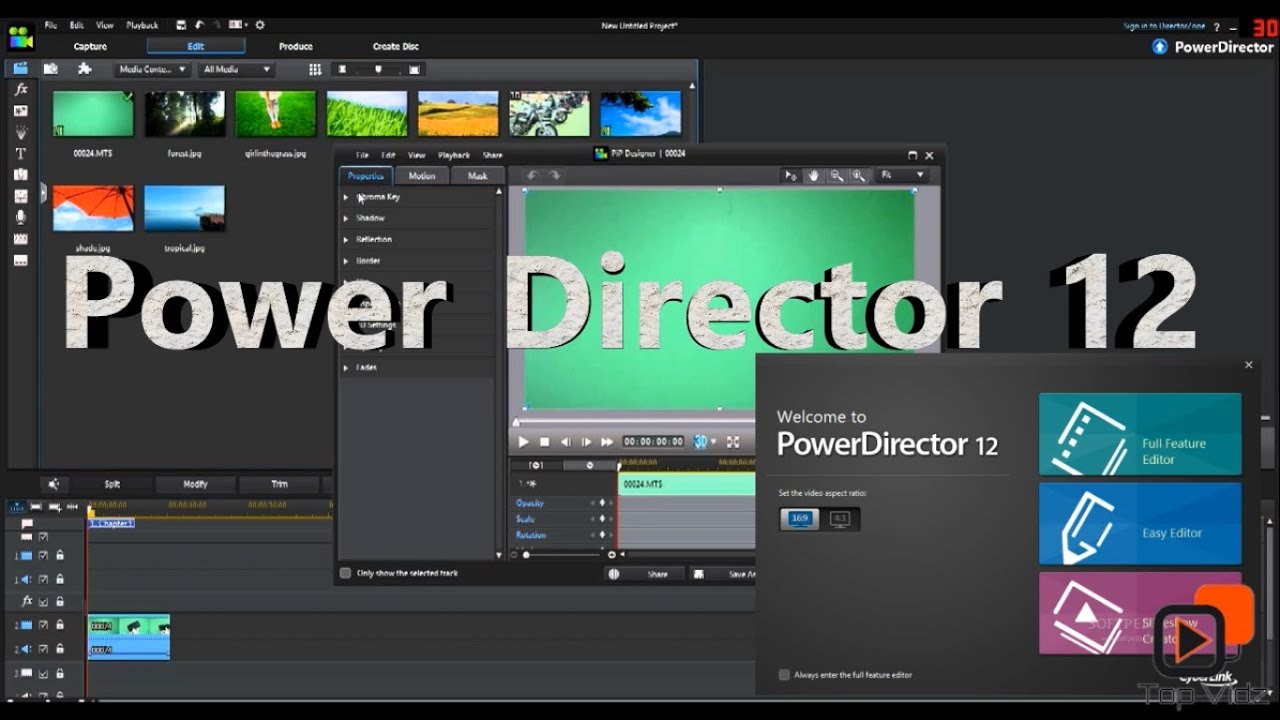Select the hand pan tool in PiP Designer
The image size is (1280, 720).
click(814, 175)
